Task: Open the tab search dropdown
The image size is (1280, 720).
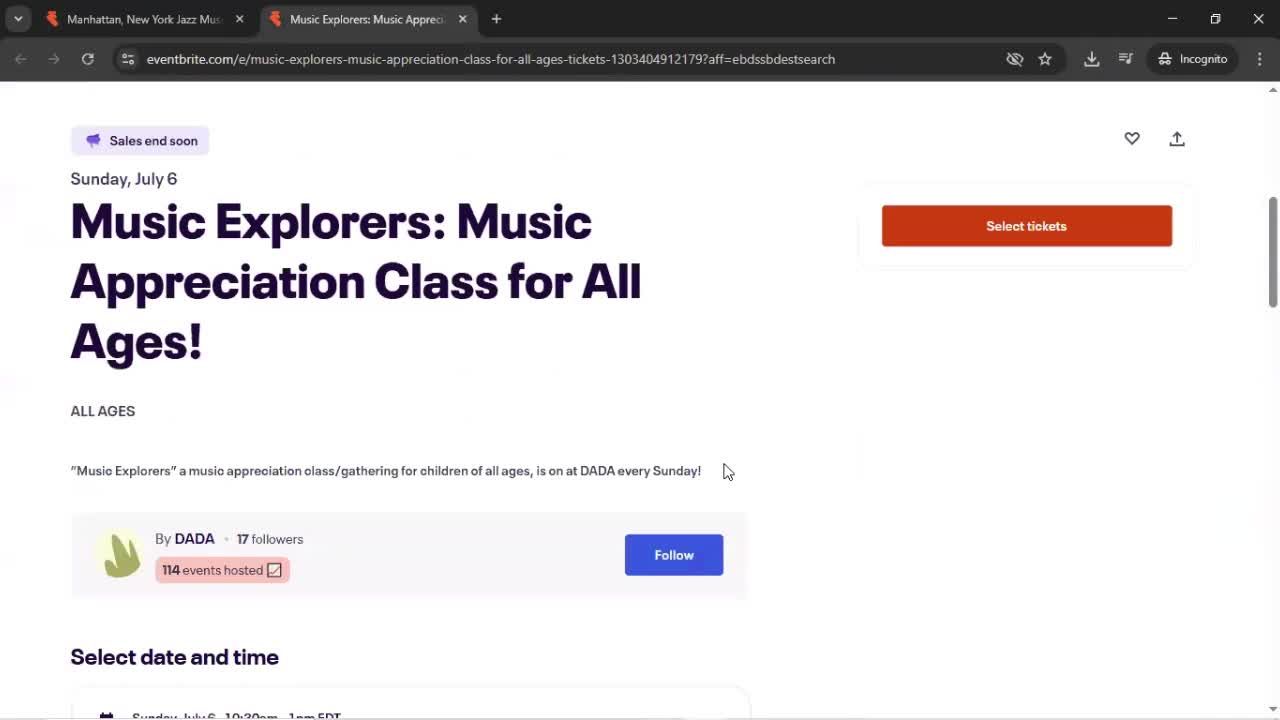Action: pyautogui.click(x=18, y=19)
